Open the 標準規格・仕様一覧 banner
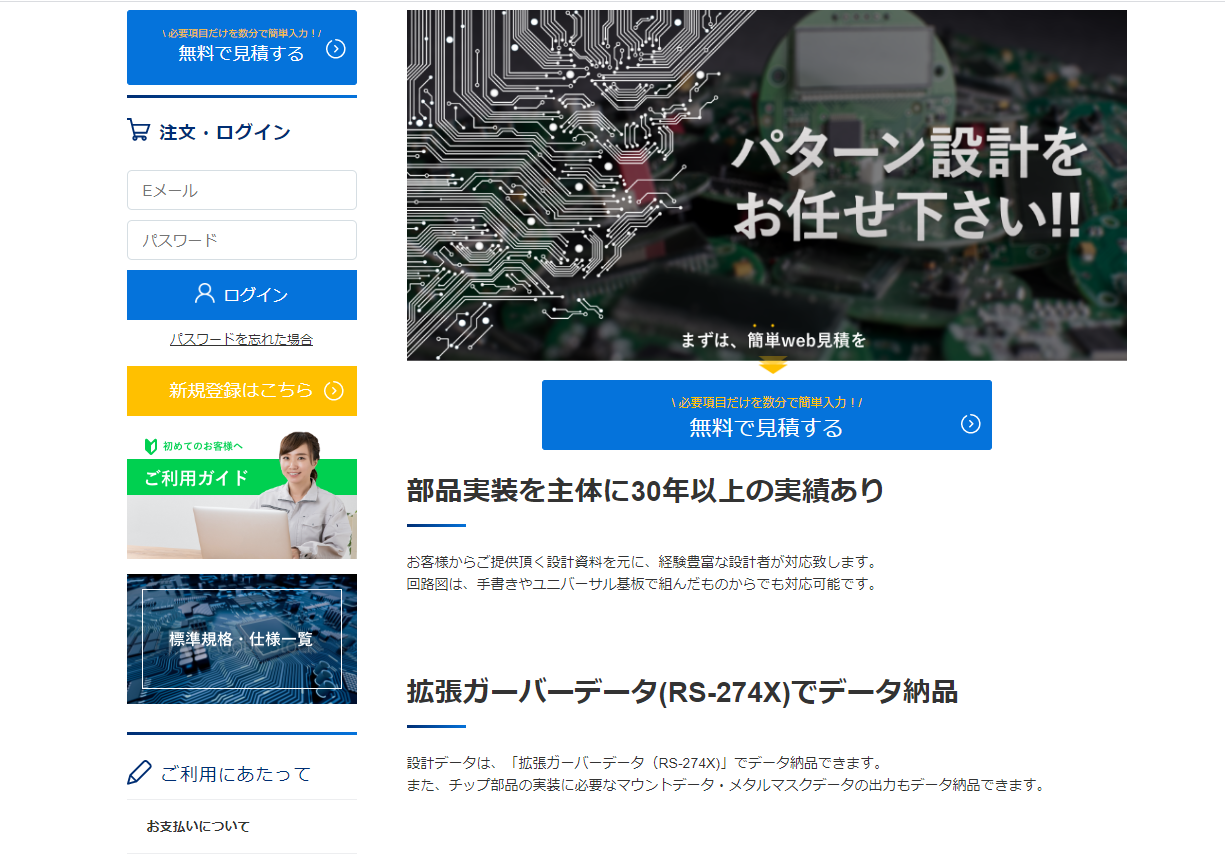The height and width of the screenshot is (855, 1225). 241,639
